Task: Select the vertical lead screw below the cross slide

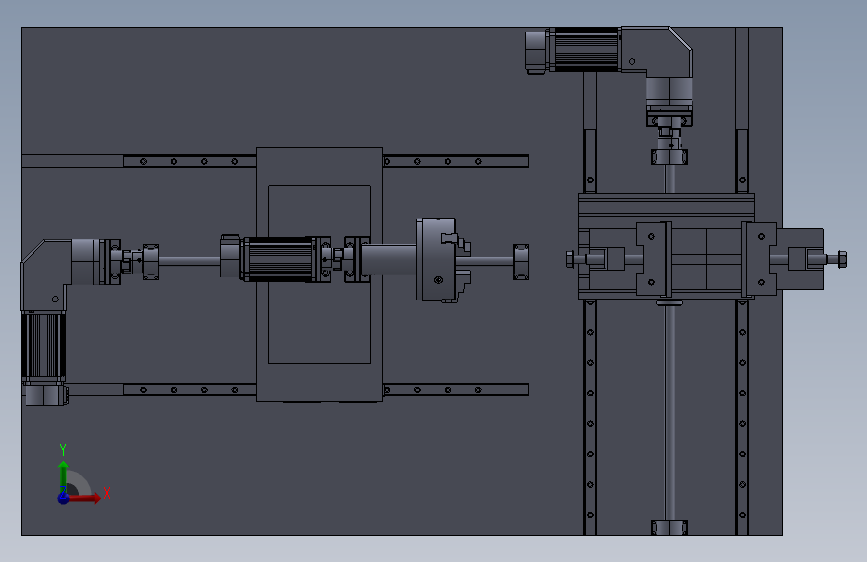Action: click(670, 412)
